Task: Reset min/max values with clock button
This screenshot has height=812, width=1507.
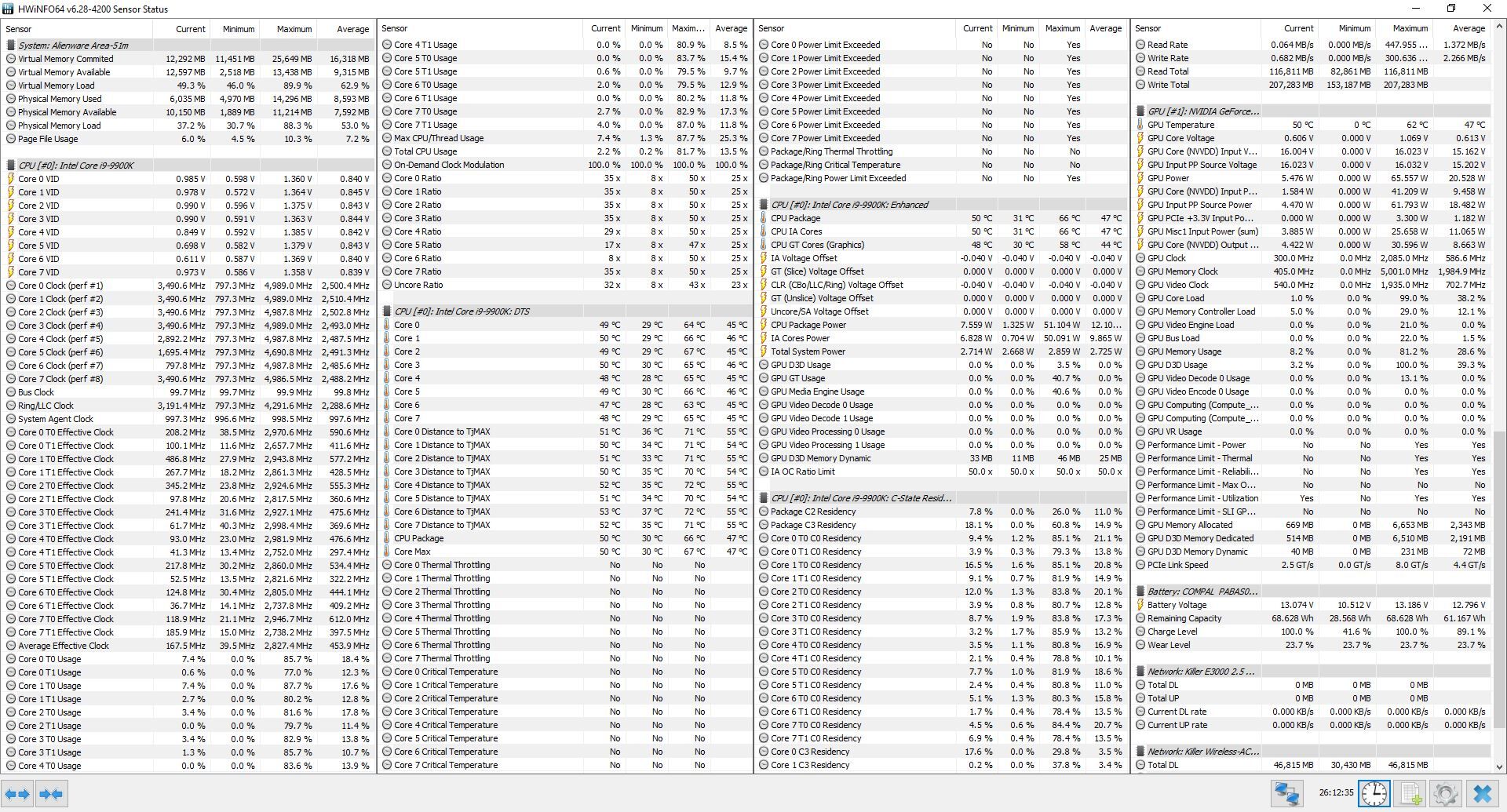Action: 1374,794
